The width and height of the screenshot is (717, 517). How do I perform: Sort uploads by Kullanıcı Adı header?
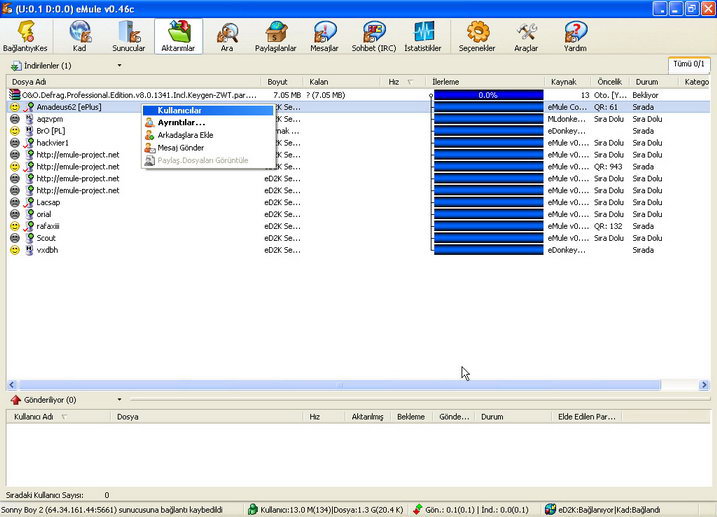[x=59, y=416]
